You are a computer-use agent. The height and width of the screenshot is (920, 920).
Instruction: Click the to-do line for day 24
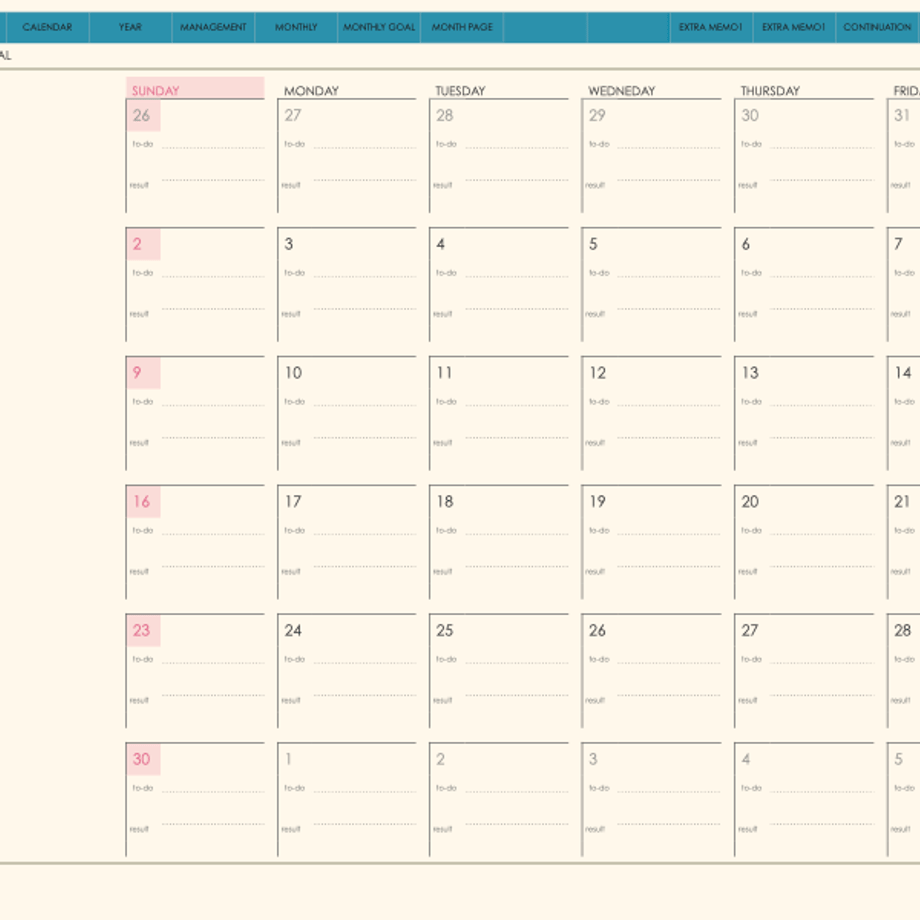(x=364, y=662)
